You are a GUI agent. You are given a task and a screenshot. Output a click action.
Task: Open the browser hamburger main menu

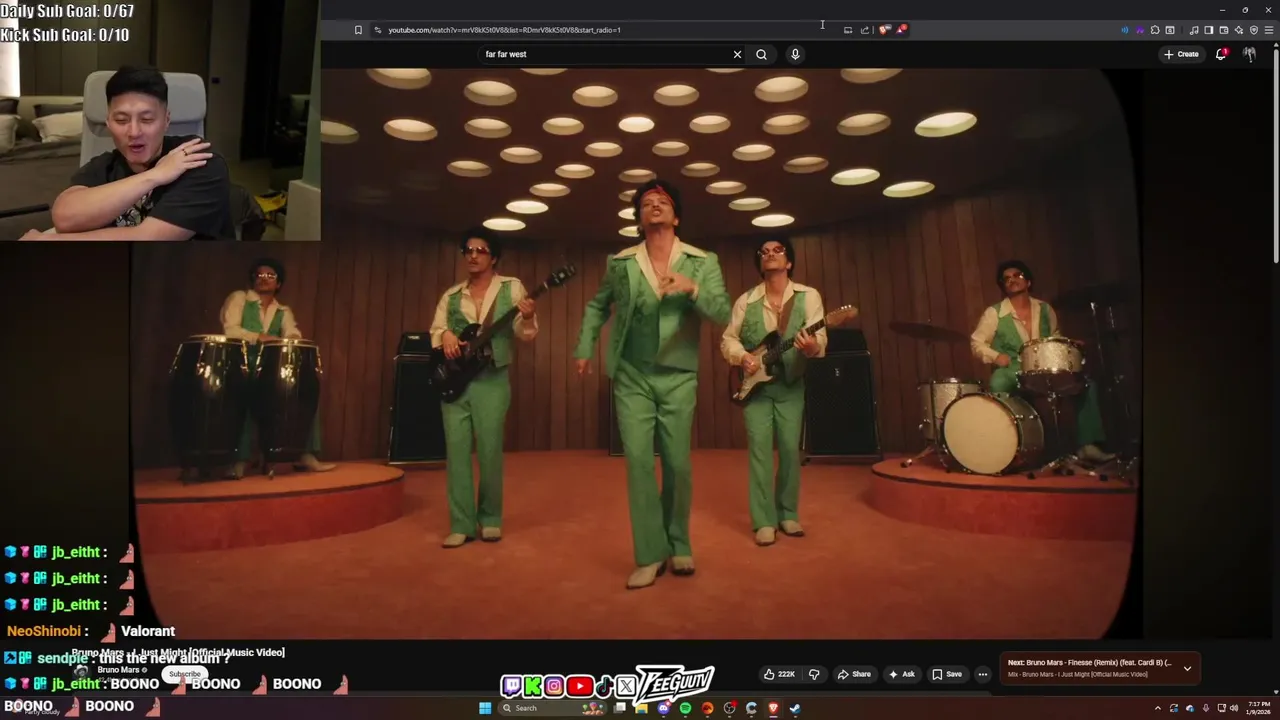[x=1269, y=30]
